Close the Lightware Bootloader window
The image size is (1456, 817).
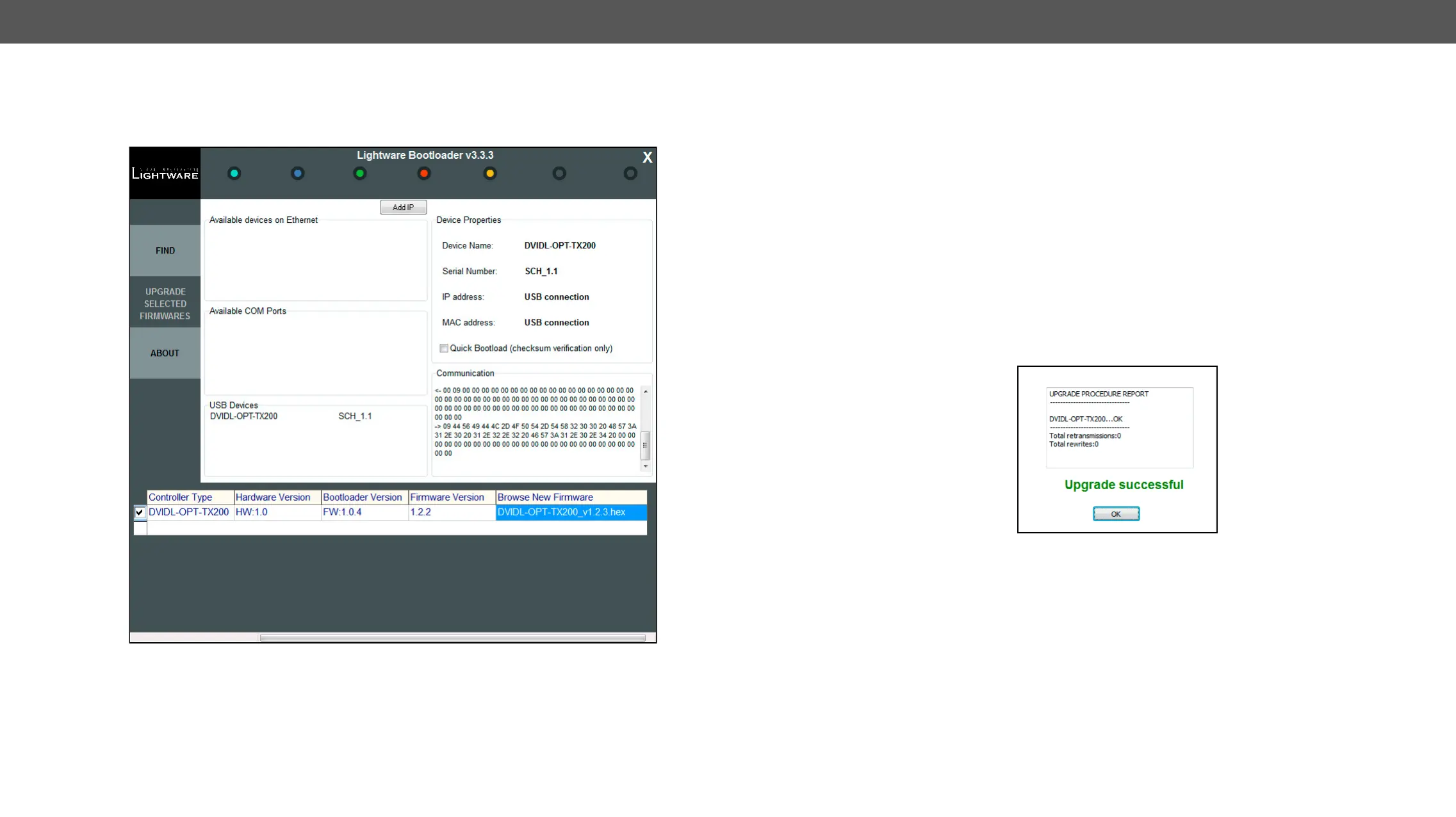tap(647, 158)
